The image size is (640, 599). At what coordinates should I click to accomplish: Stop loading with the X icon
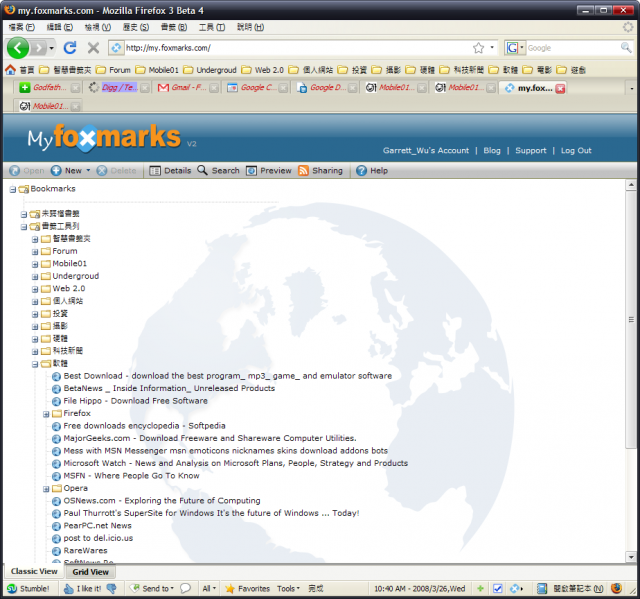pyautogui.click(x=93, y=48)
